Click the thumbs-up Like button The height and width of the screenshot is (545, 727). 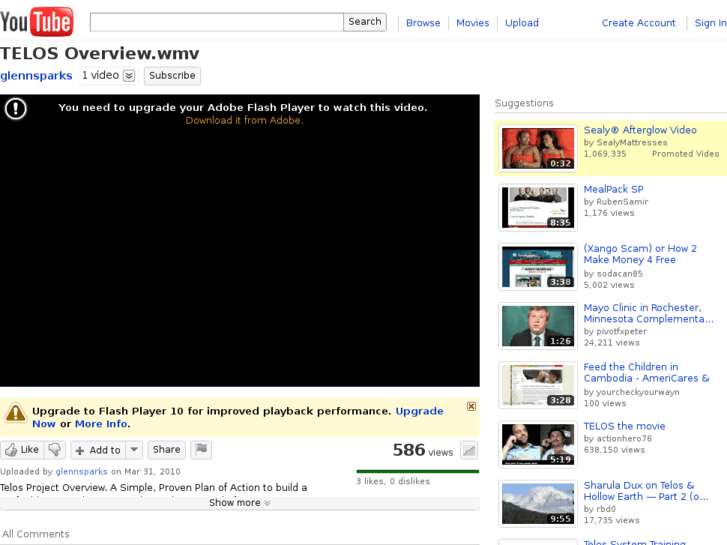point(22,449)
